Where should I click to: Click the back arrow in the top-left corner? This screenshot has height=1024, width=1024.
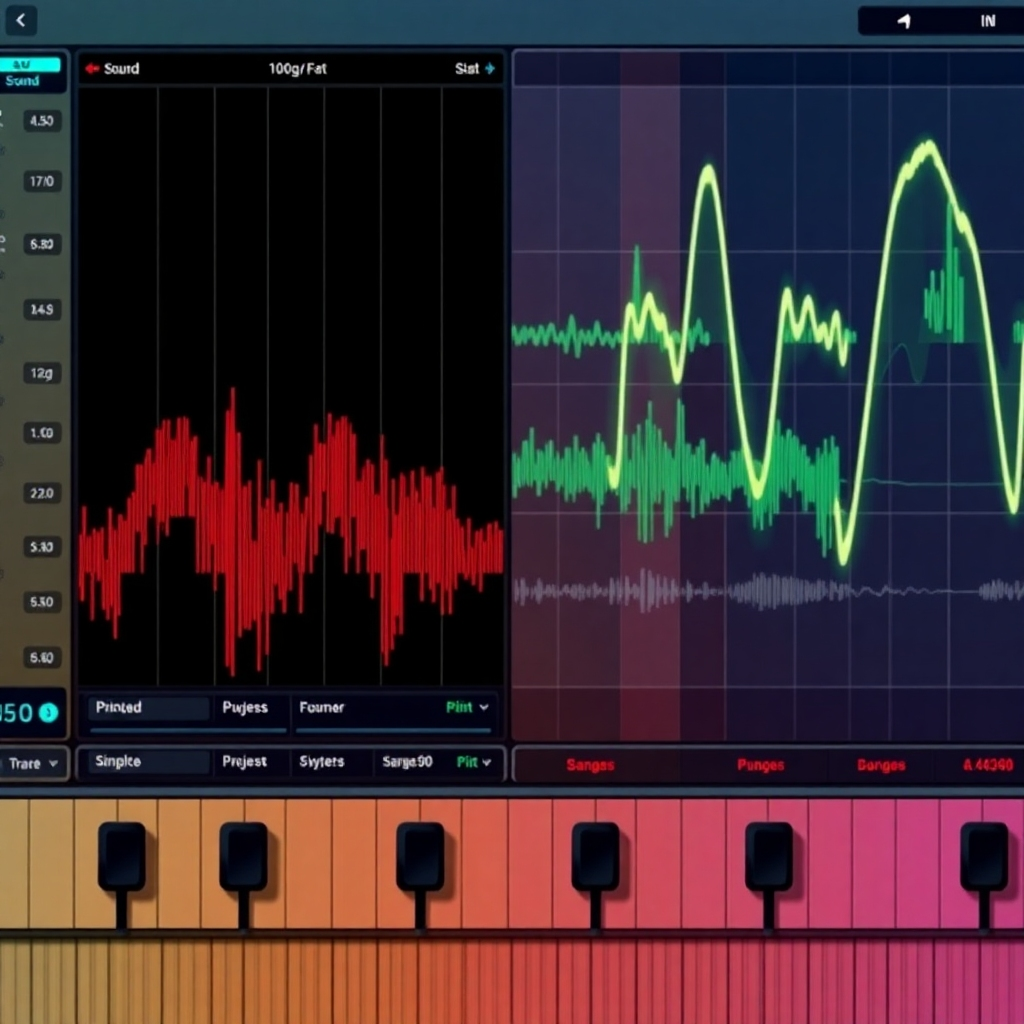[x=21, y=19]
